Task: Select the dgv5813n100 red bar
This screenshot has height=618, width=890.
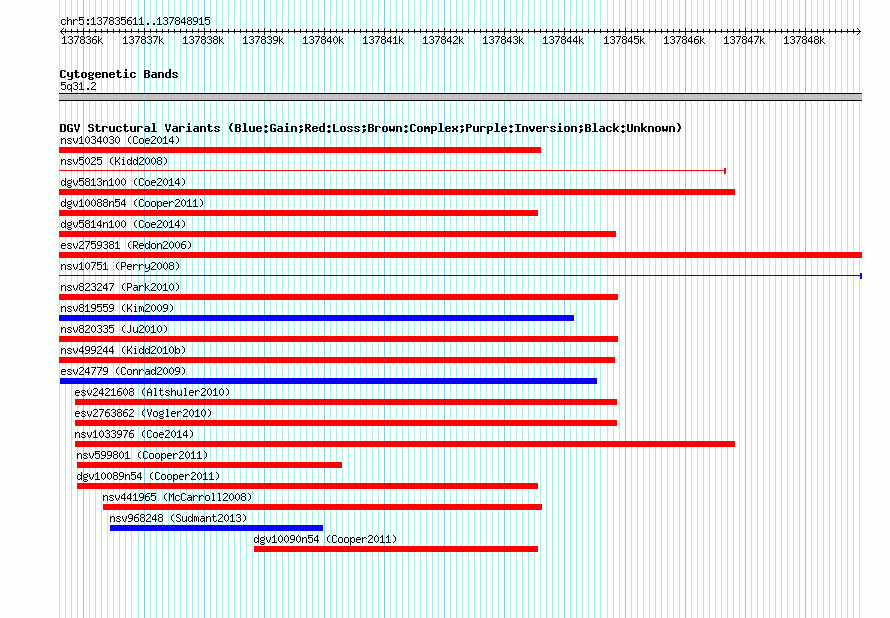Action: (x=397, y=192)
